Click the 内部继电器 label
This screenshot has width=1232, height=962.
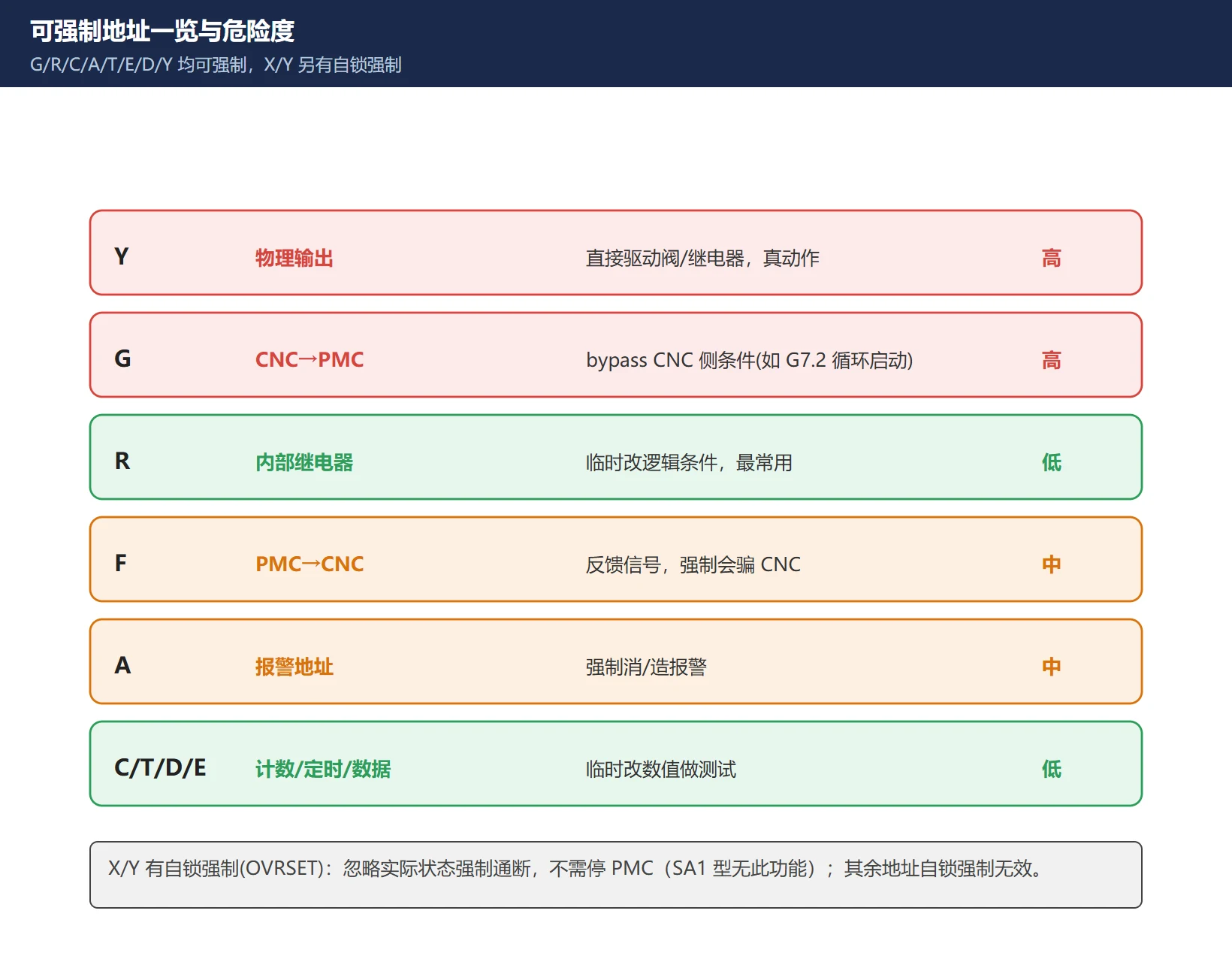(304, 462)
